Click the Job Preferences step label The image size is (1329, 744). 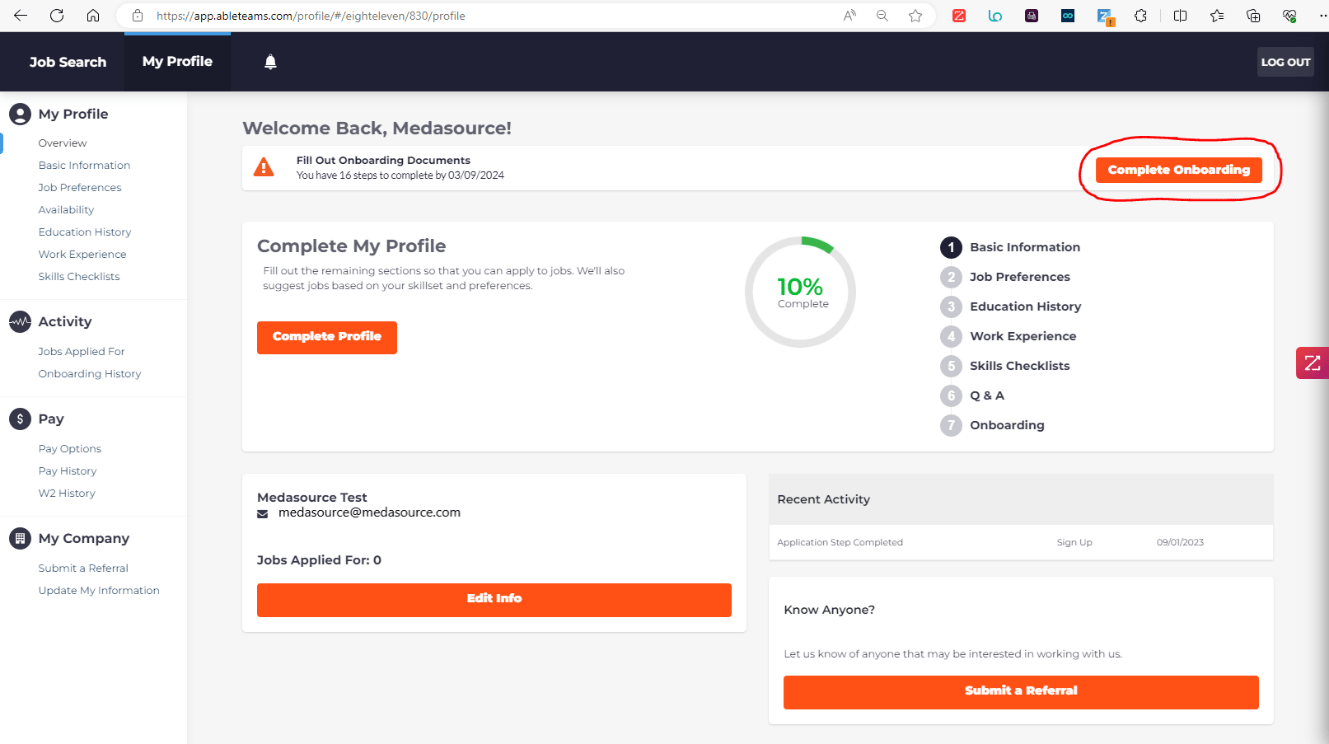point(1020,277)
